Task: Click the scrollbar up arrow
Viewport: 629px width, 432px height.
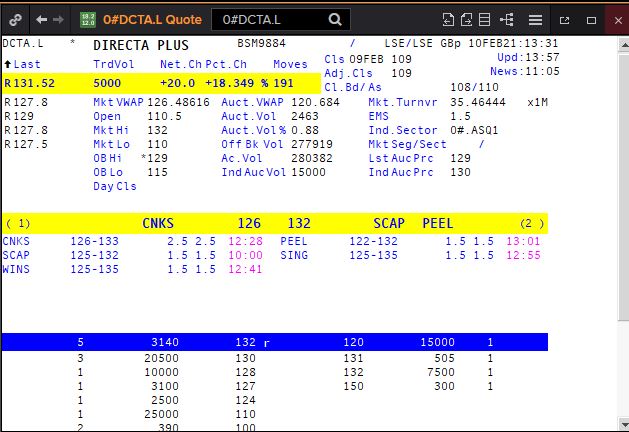Action: (x=623, y=44)
